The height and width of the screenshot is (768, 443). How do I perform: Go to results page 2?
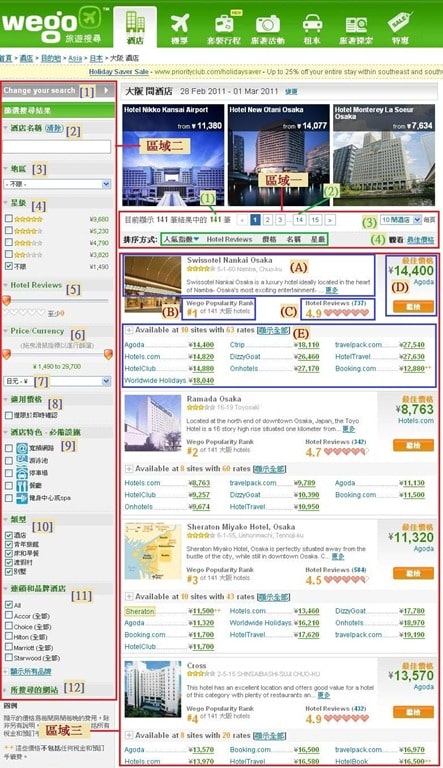coord(268,220)
